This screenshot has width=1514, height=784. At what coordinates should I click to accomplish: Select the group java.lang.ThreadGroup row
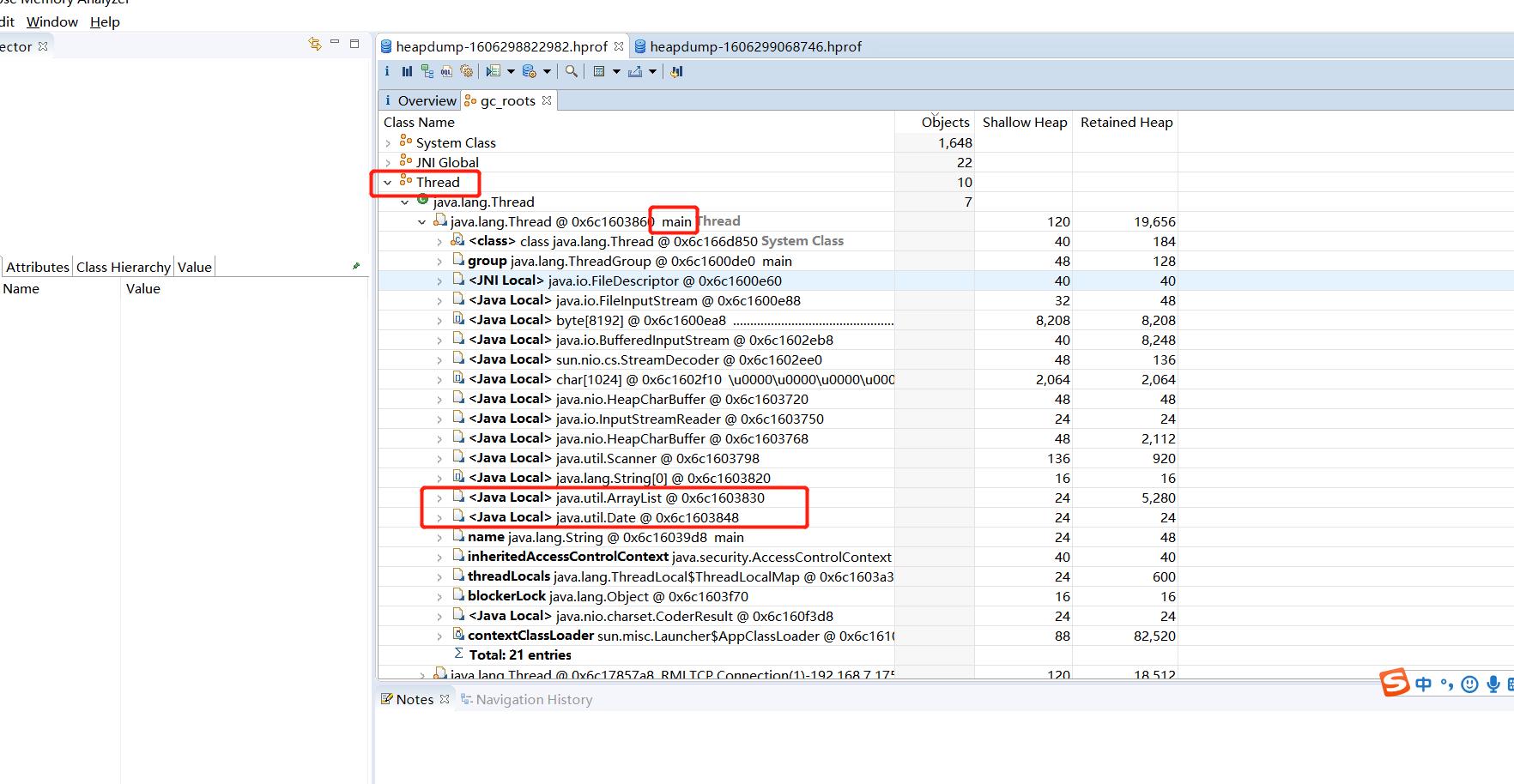pos(778,261)
